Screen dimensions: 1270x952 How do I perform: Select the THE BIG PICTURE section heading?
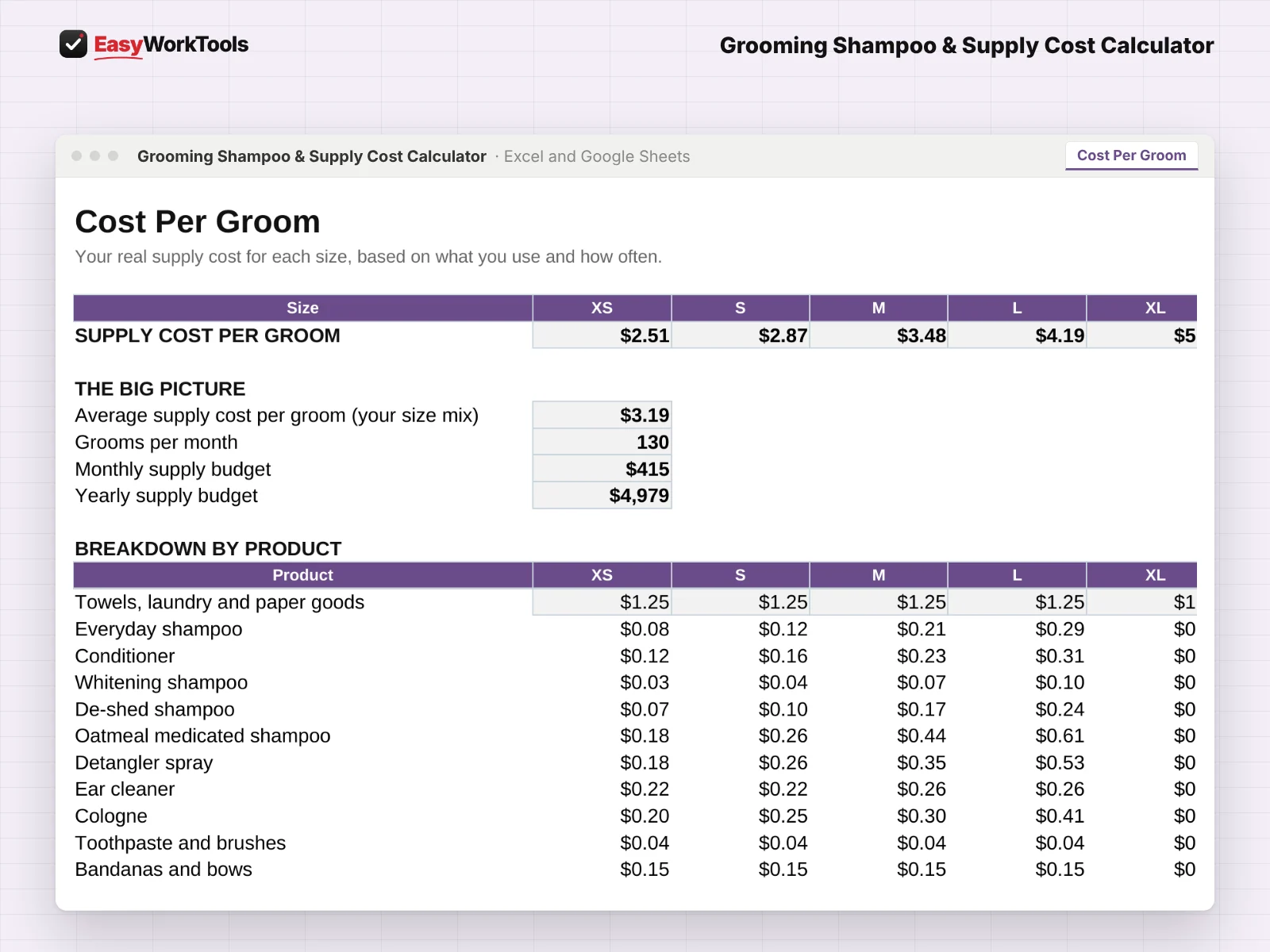point(160,389)
